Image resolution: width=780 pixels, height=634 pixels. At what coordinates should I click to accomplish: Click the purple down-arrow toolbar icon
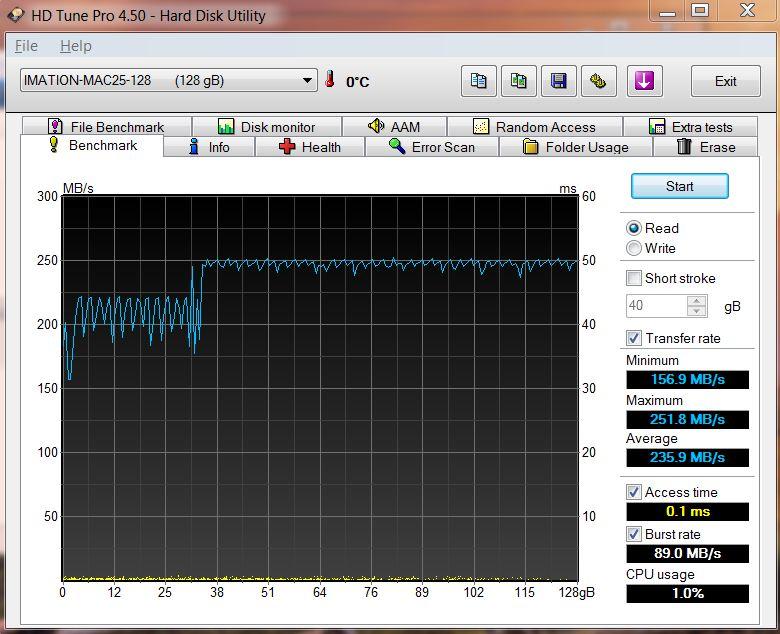(644, 81)
